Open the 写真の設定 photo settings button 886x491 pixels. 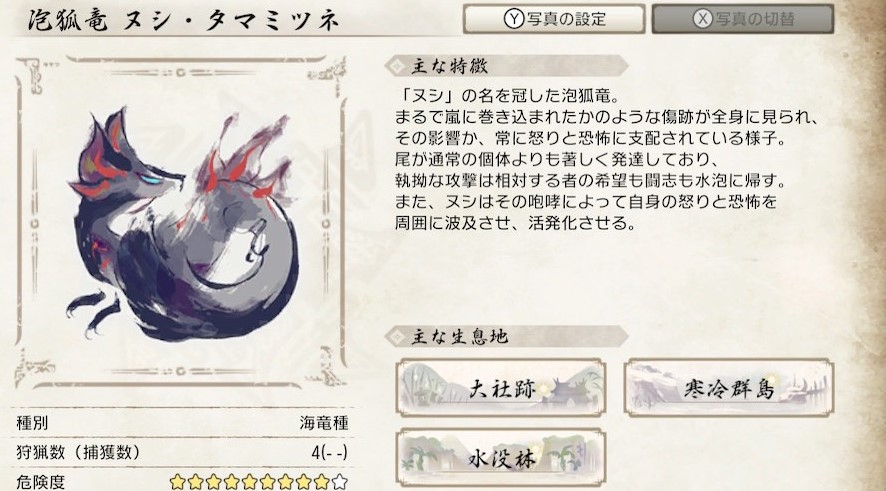pyautogui.click(x=554, y=19)
